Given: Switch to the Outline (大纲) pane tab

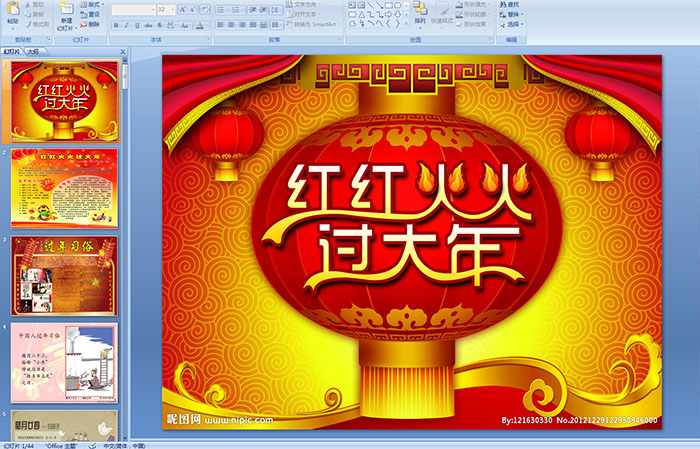Looking at the screenshot, I should [33, 52].
